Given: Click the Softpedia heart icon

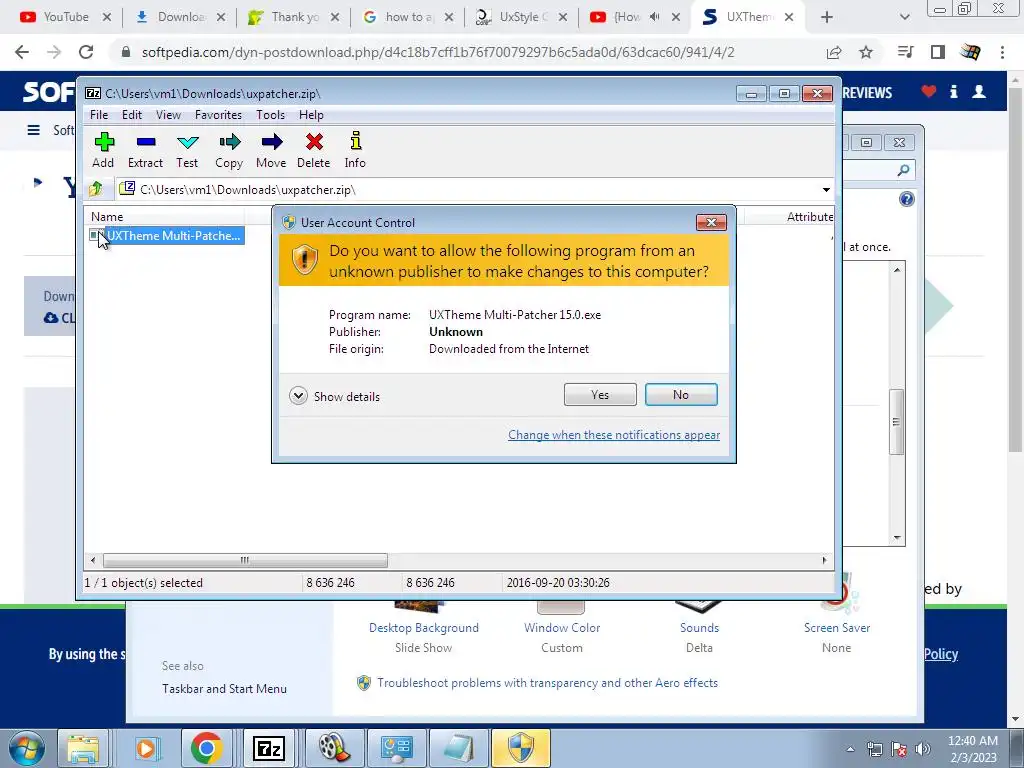Looking at the screenshot, I should tap(929, 91).
